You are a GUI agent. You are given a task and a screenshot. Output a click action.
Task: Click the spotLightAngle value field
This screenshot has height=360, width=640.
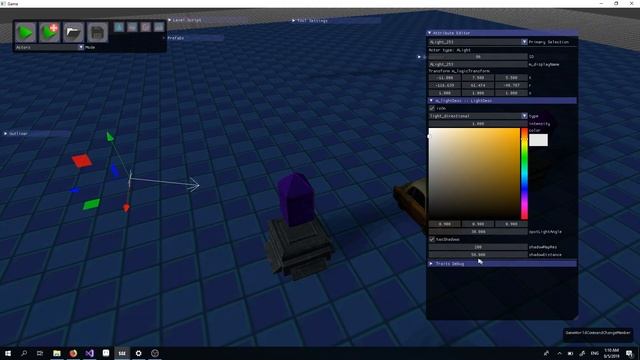click(x=478, y=232)
